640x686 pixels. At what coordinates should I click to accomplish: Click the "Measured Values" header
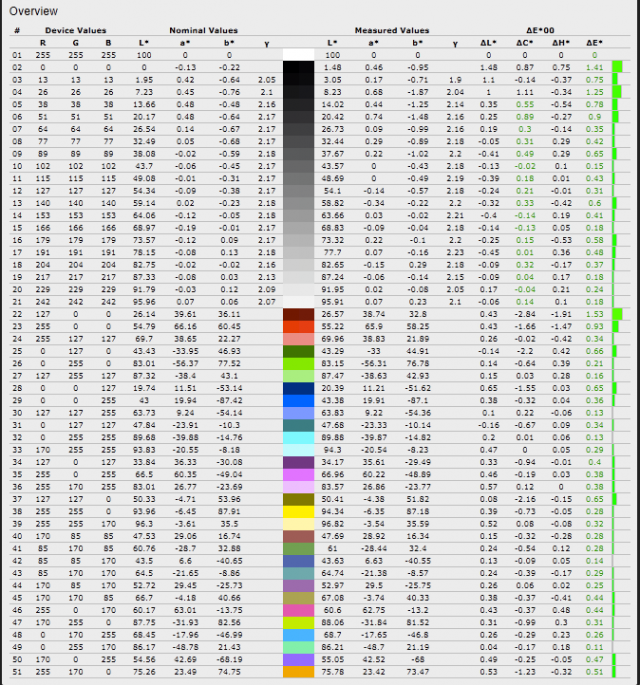pos(392,30)
